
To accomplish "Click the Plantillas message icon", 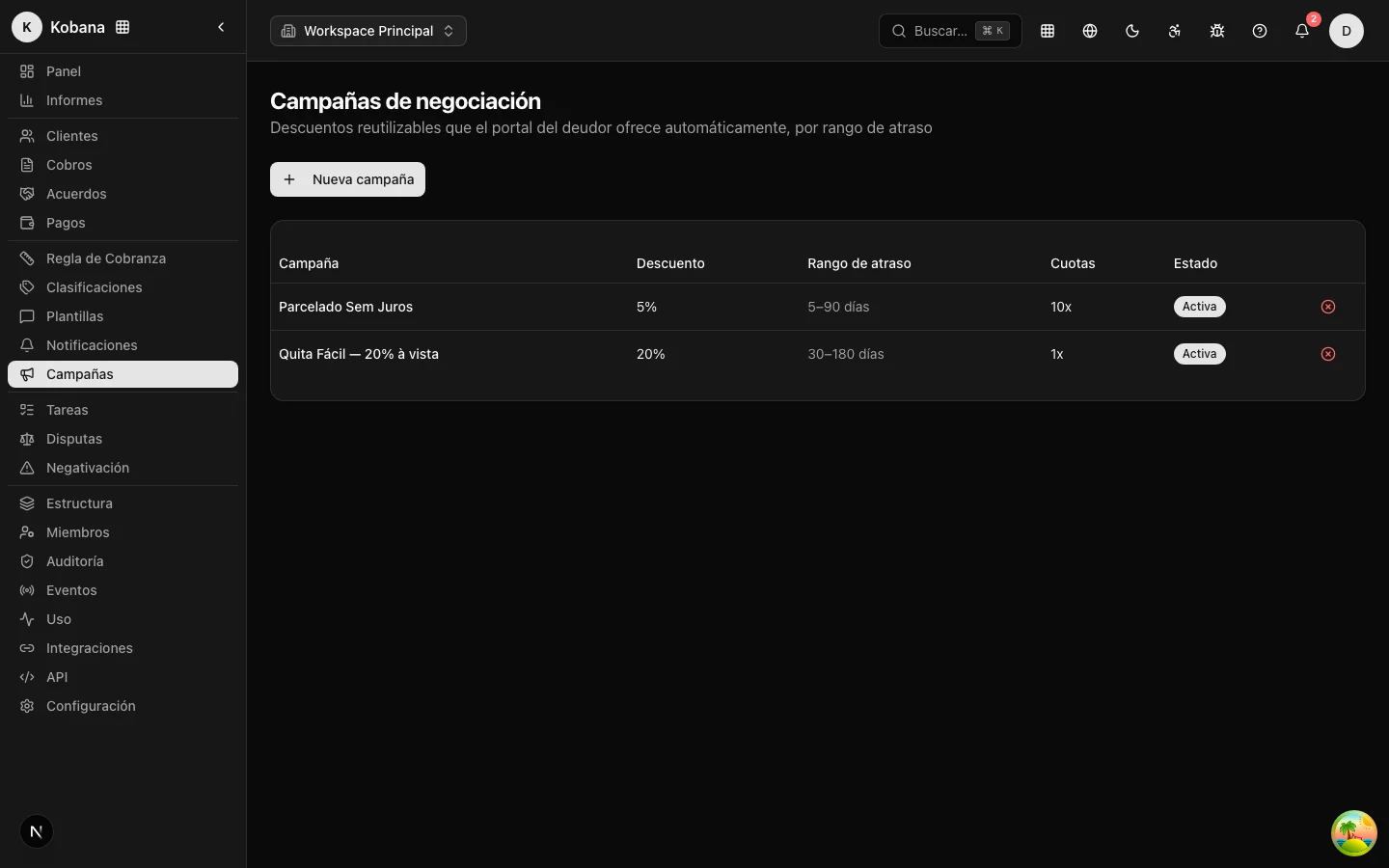I will 27,316.
